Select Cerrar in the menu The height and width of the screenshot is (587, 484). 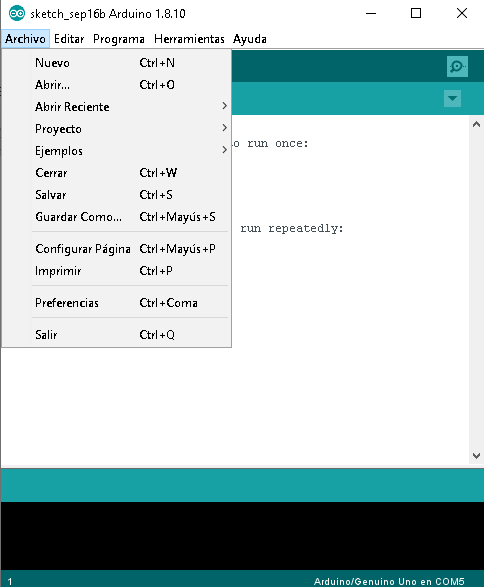(116, 173)
